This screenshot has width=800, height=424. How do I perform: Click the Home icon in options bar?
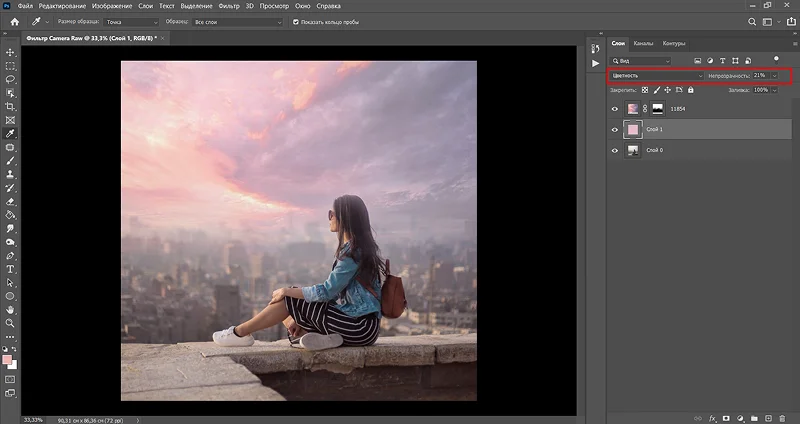15,22
